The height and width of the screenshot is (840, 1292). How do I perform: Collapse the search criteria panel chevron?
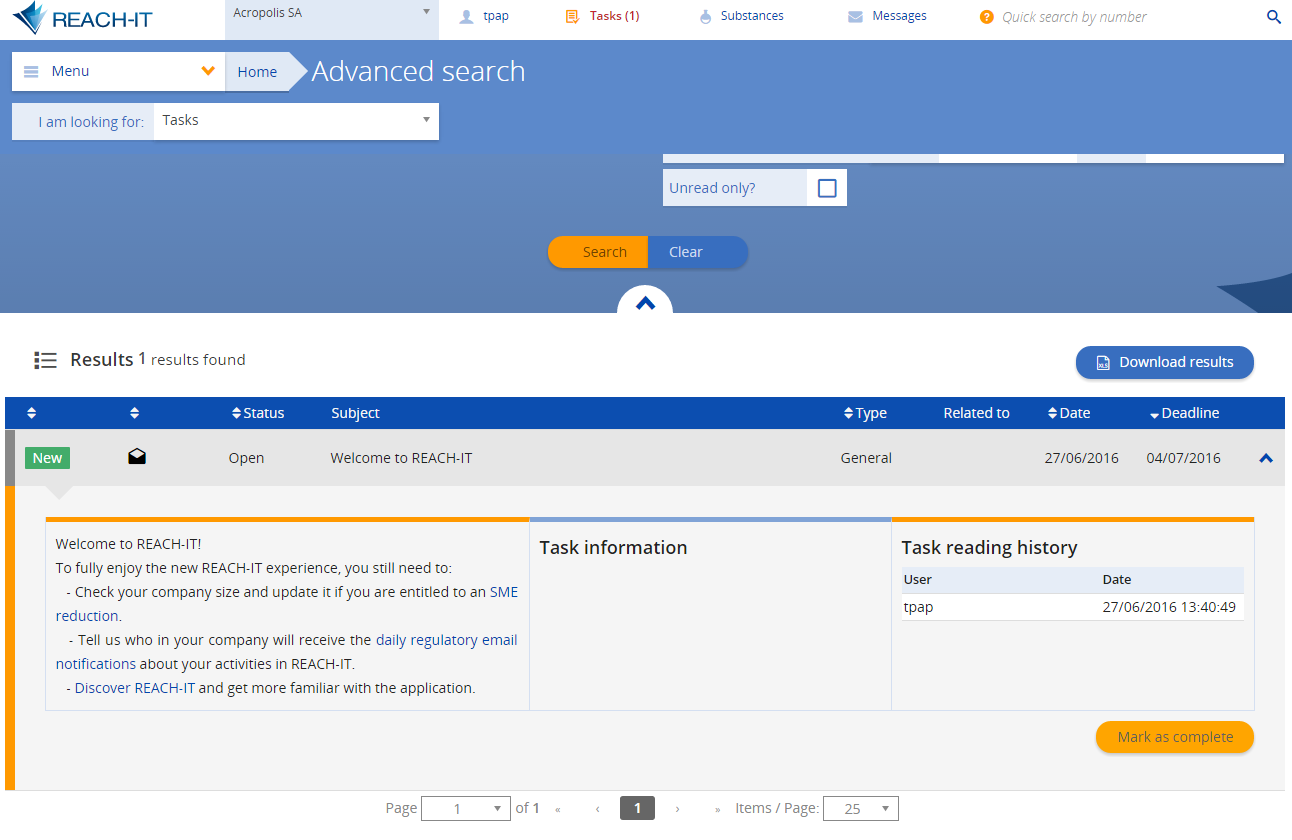click(645, 302)
